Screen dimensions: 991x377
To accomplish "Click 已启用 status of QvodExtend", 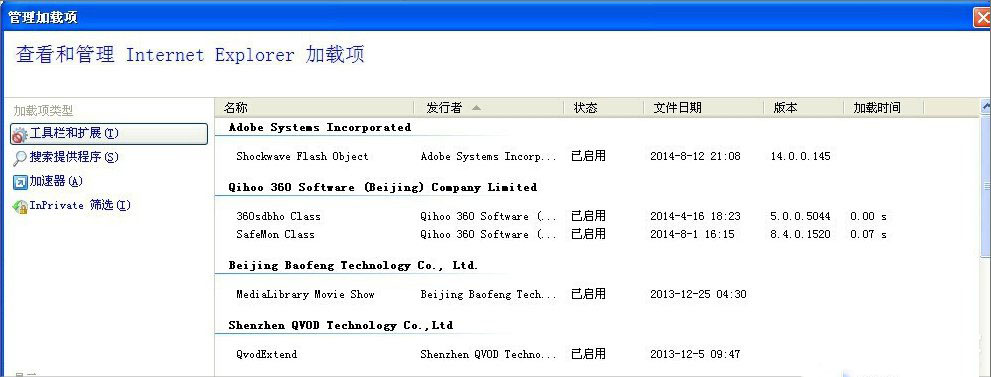I will [x=588, y=354].
